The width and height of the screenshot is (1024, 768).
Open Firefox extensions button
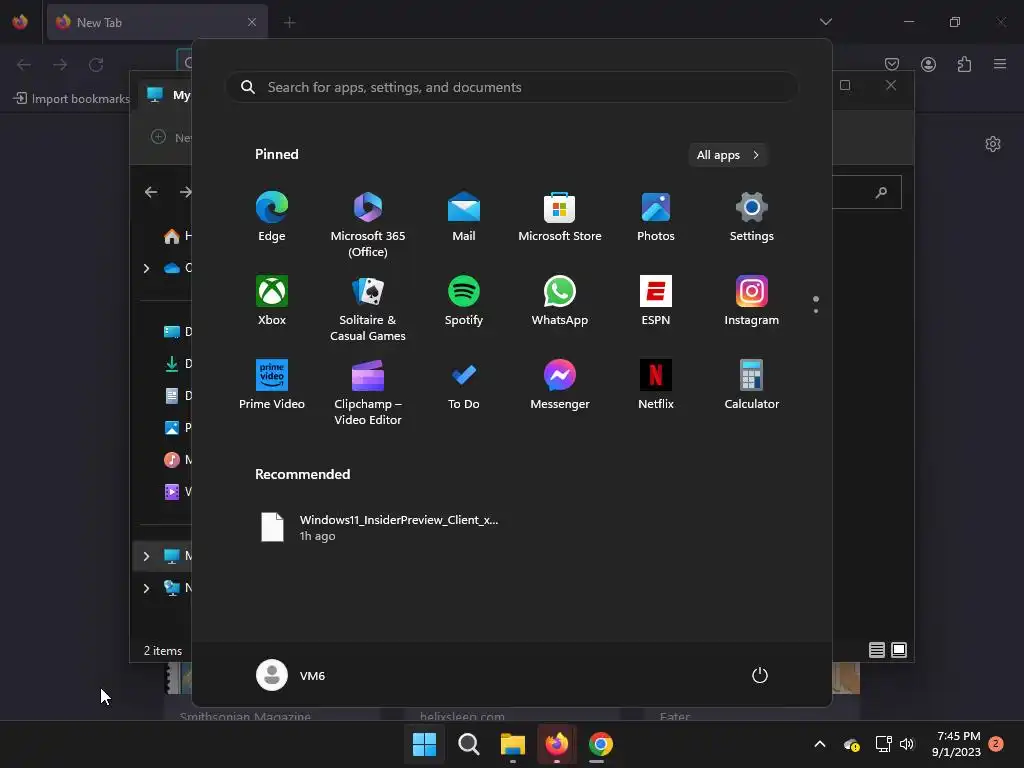tap(964, 64)
